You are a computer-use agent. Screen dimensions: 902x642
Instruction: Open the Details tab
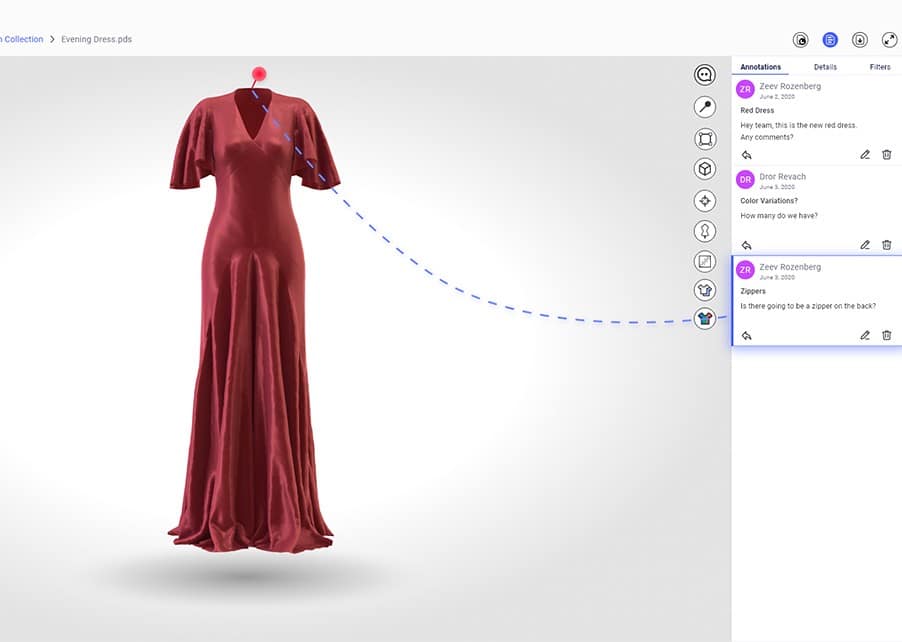825,67
